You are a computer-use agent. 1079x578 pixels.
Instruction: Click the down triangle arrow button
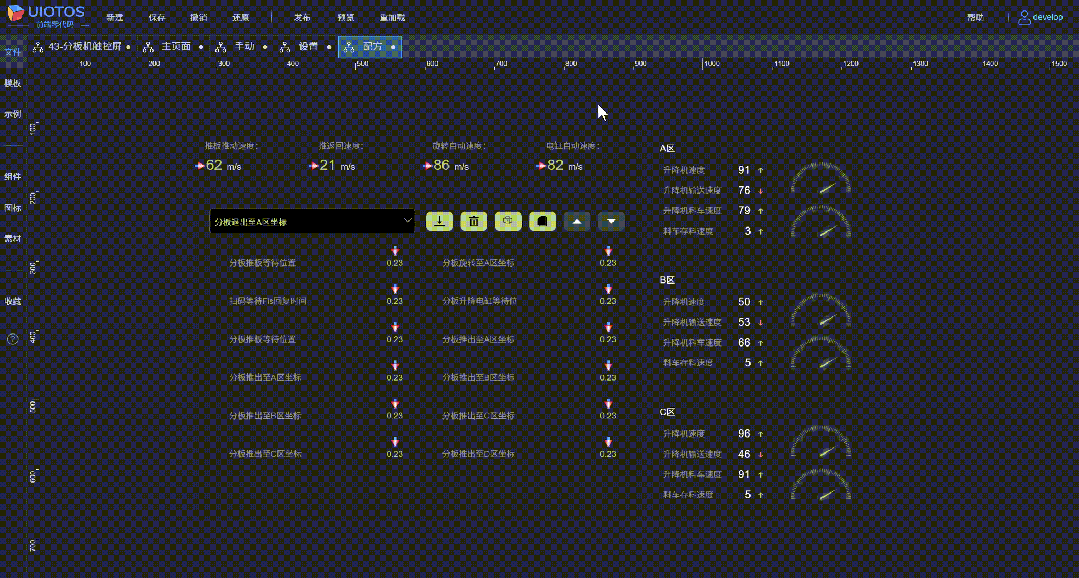point(611,221)
